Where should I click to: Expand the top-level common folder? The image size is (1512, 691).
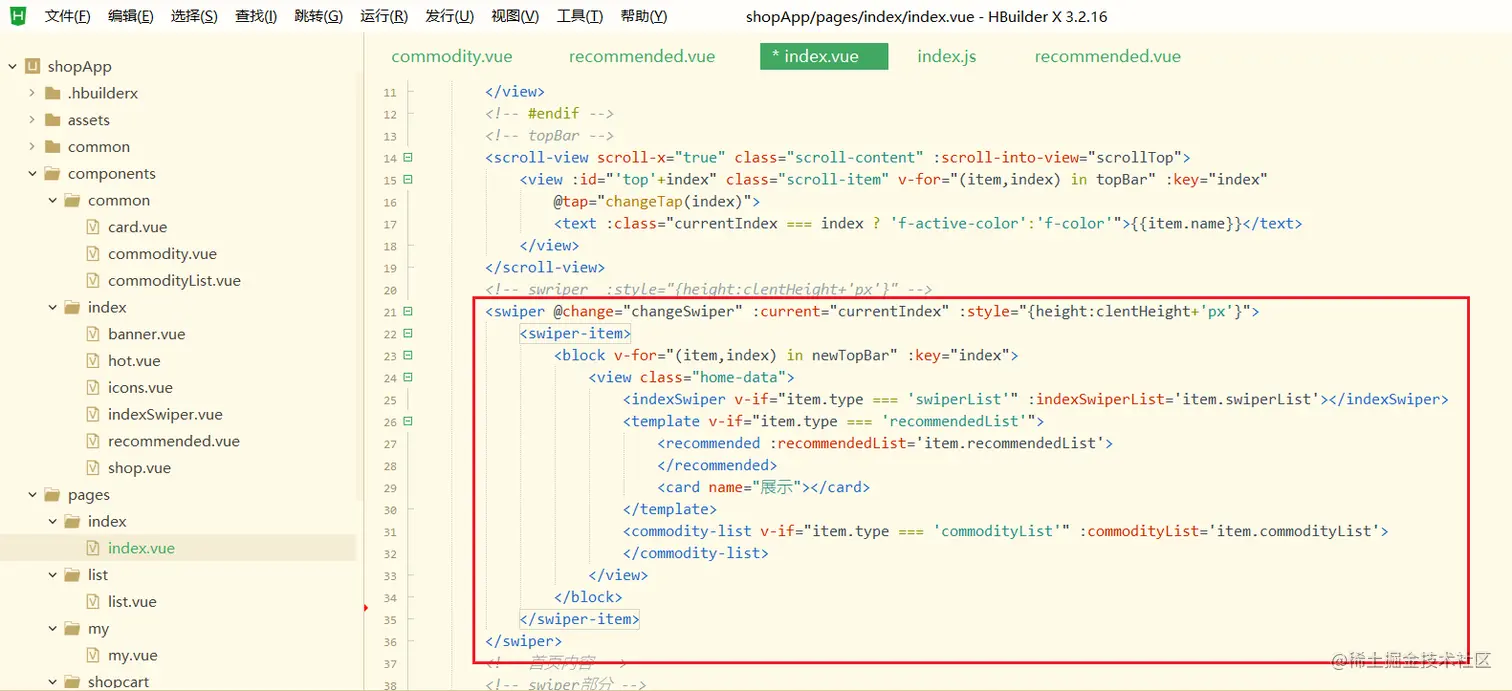click(x=32, y=147)
